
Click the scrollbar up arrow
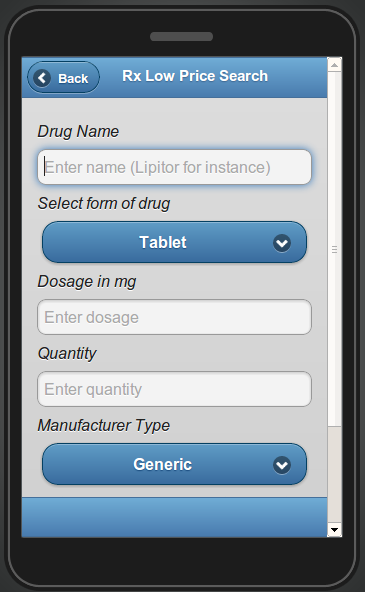coord(334,65)
